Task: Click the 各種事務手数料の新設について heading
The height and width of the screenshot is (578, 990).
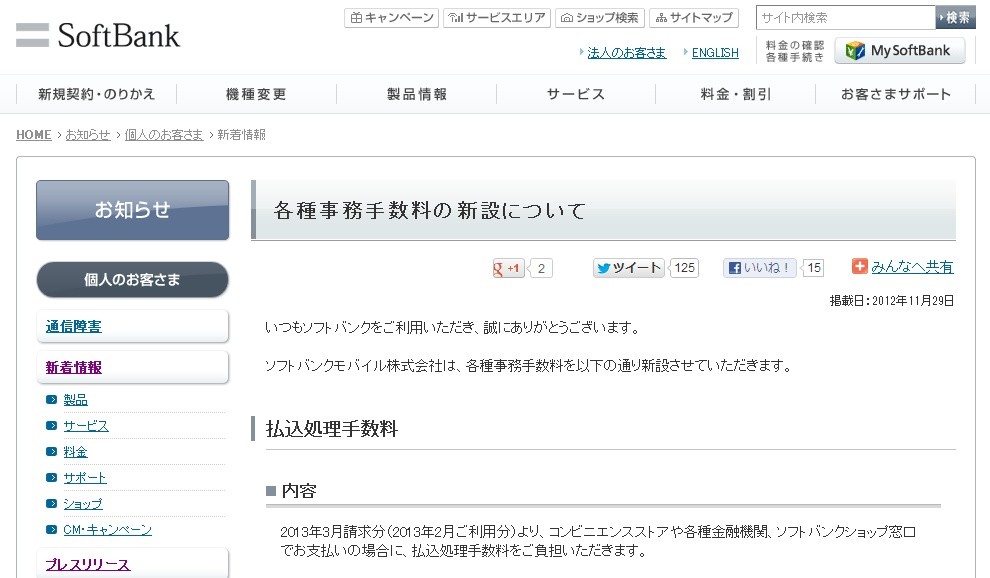Action: coord(430,210)
